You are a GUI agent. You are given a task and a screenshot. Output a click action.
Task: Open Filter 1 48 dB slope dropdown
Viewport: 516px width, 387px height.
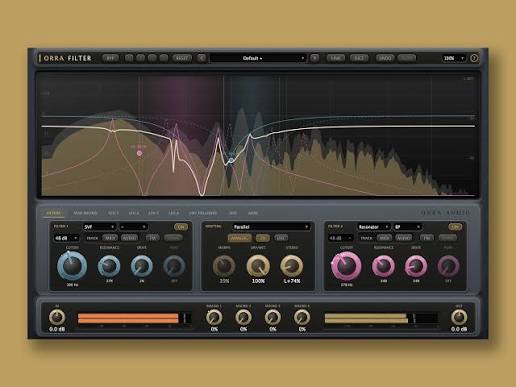click(66, 238)
